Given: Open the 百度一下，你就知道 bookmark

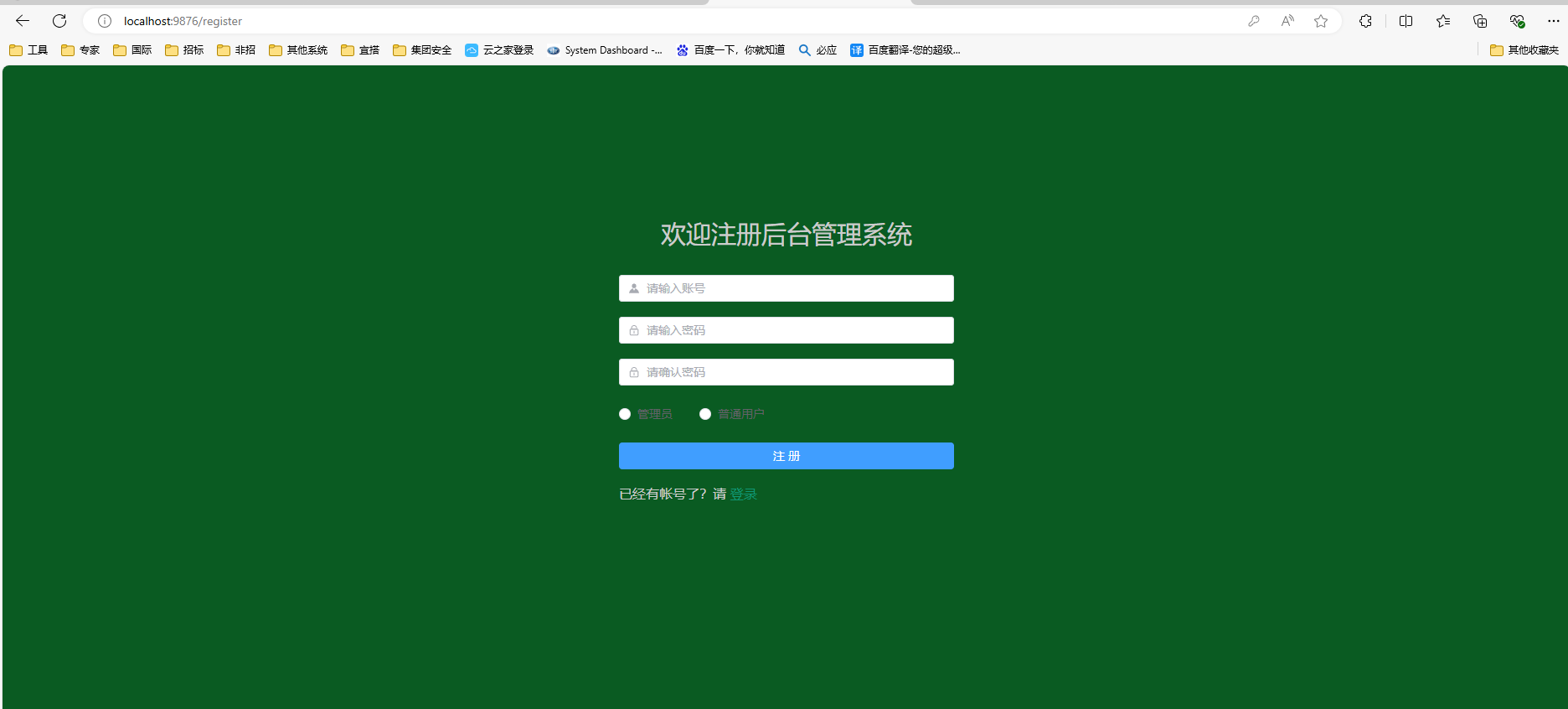Looking at the screenshot, I should (x=730, y=50).
